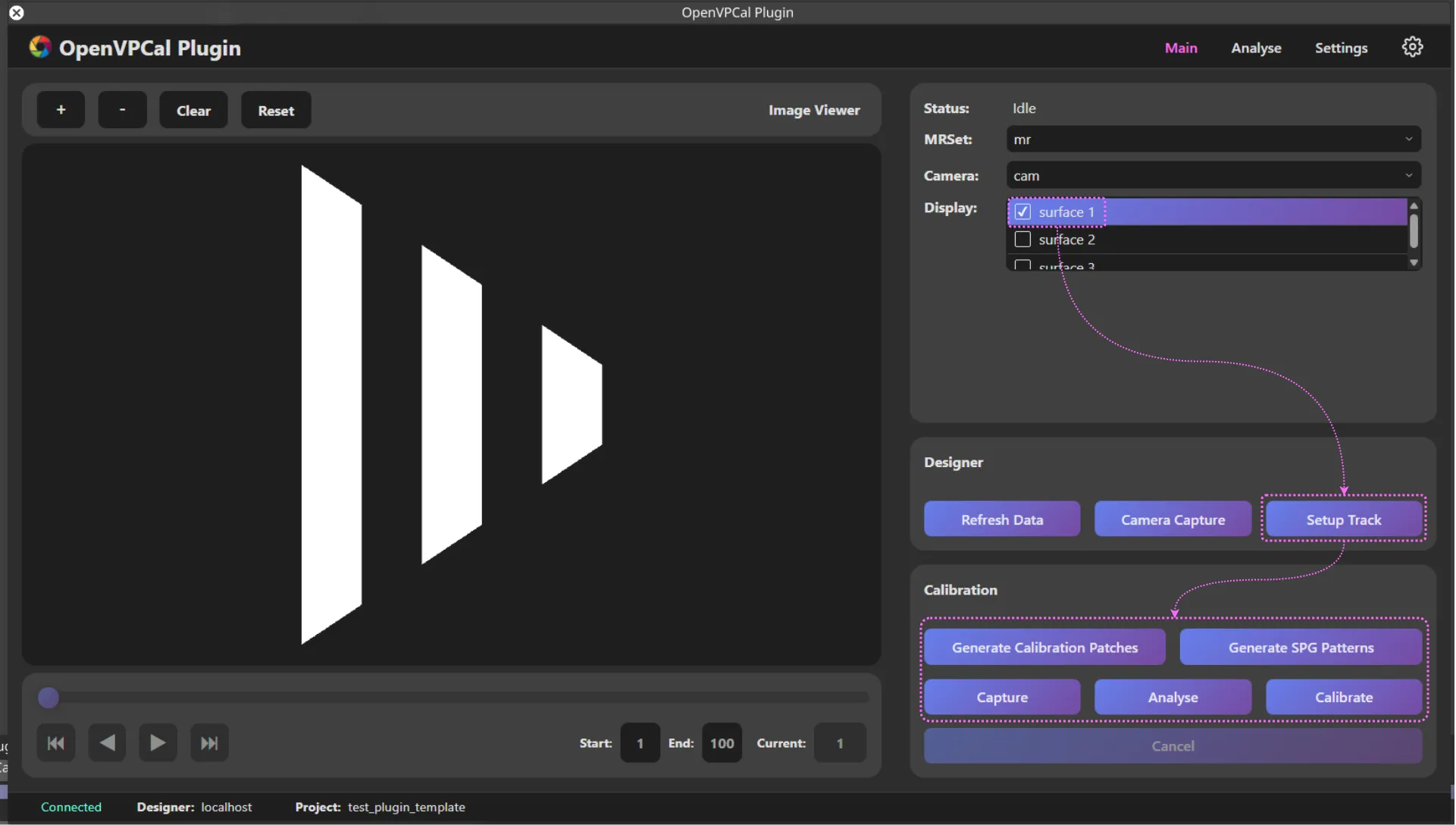Click Generate Calibration Patches button
Viewport: 1456px width, 825px height.
pyautogui.click(x=1044, y=648)
